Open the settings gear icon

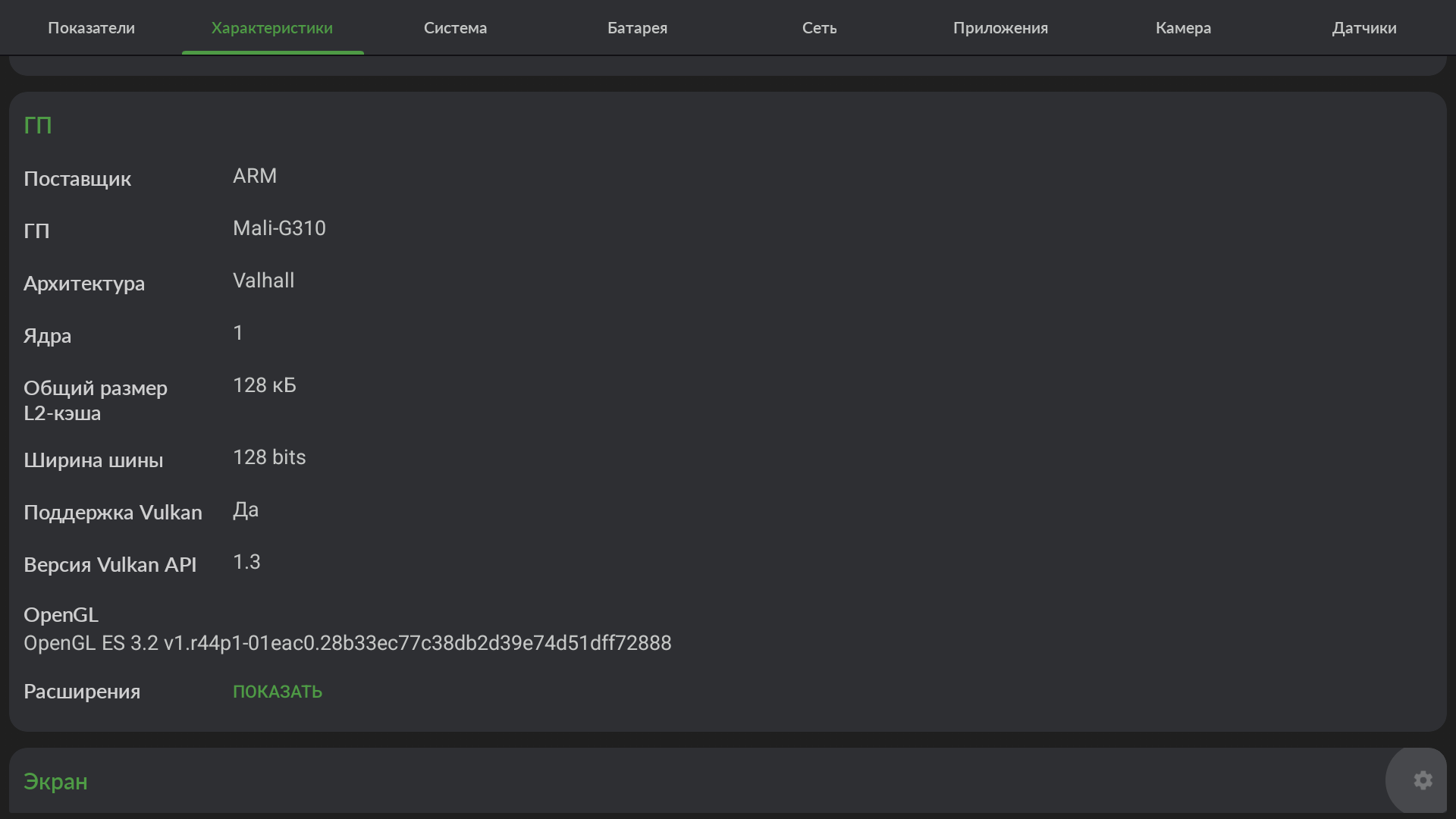[1423, 780]
